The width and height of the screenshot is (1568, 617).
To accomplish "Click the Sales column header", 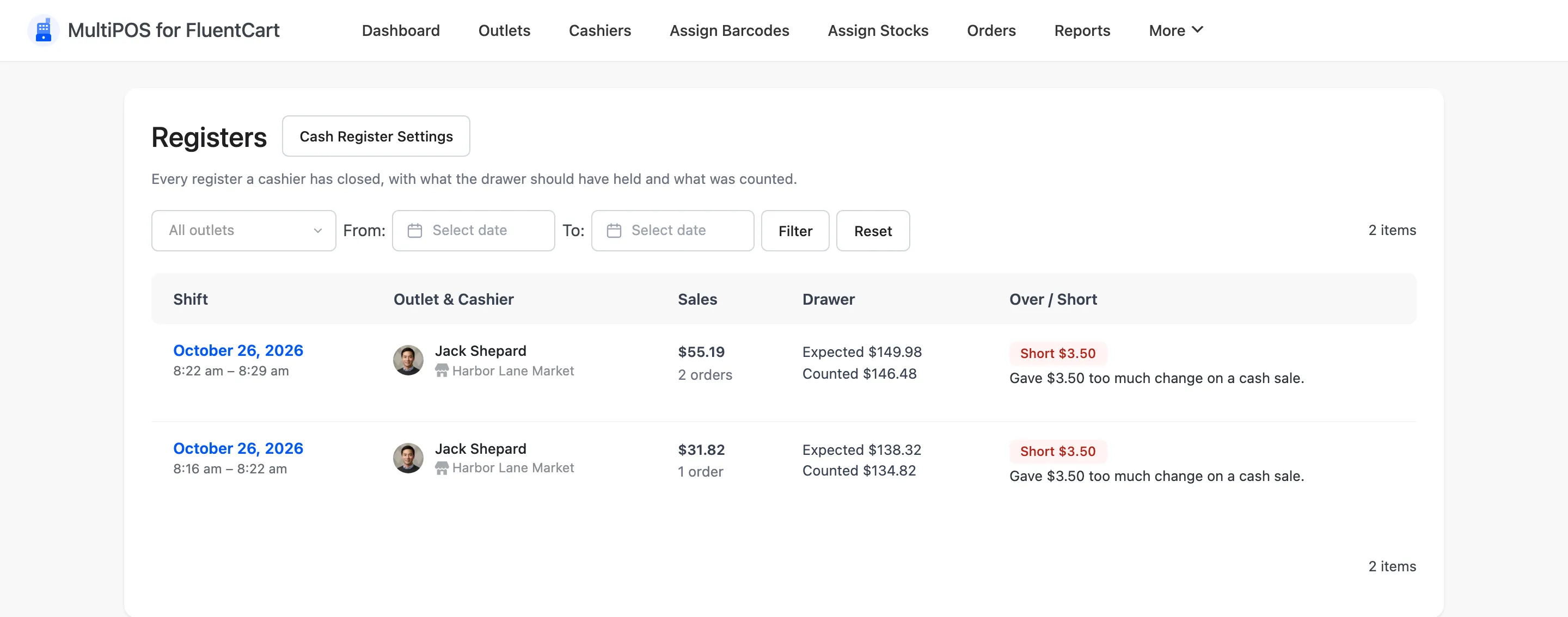I will click(697, 299).
